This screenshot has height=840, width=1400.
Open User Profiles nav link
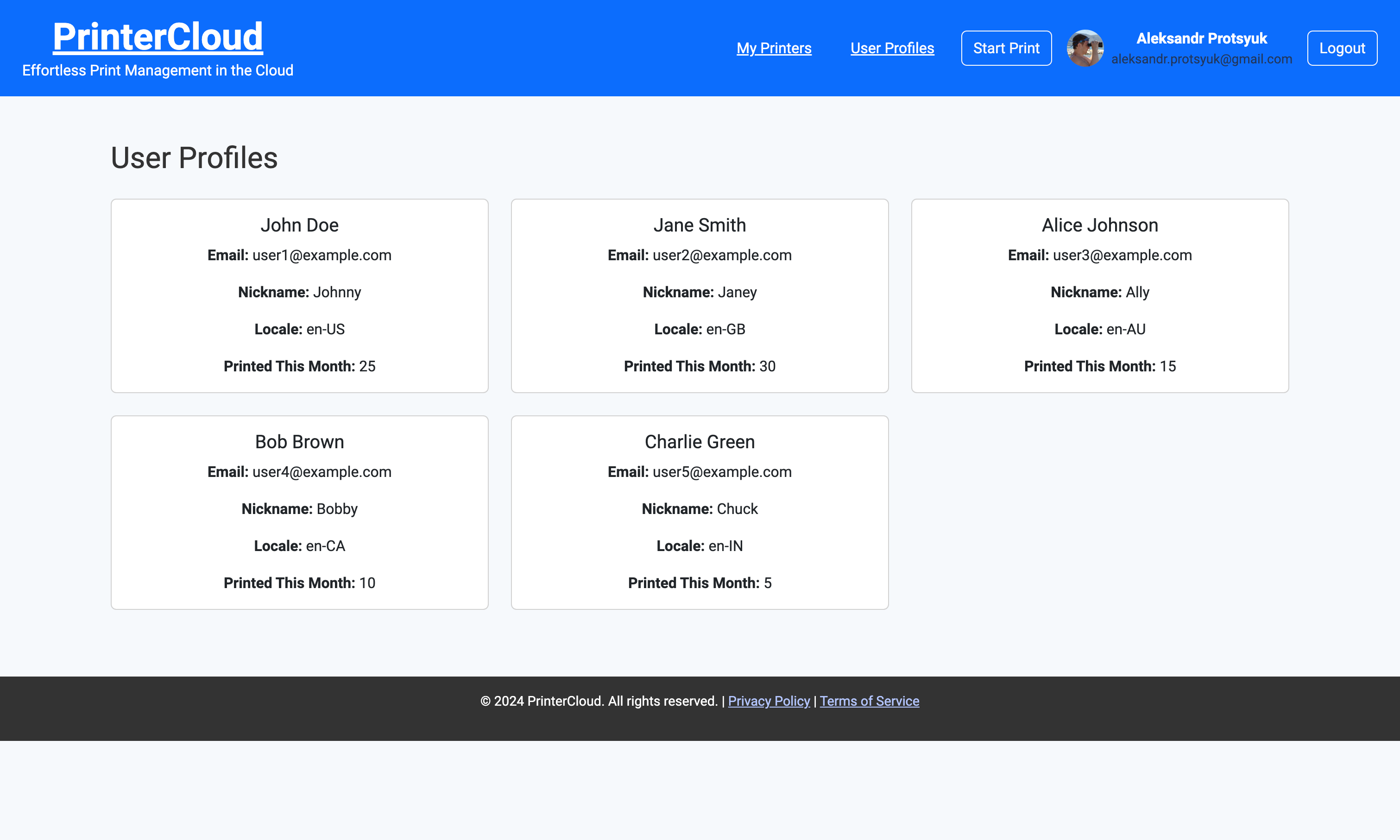pyautogui.click(x=892, y=48)
